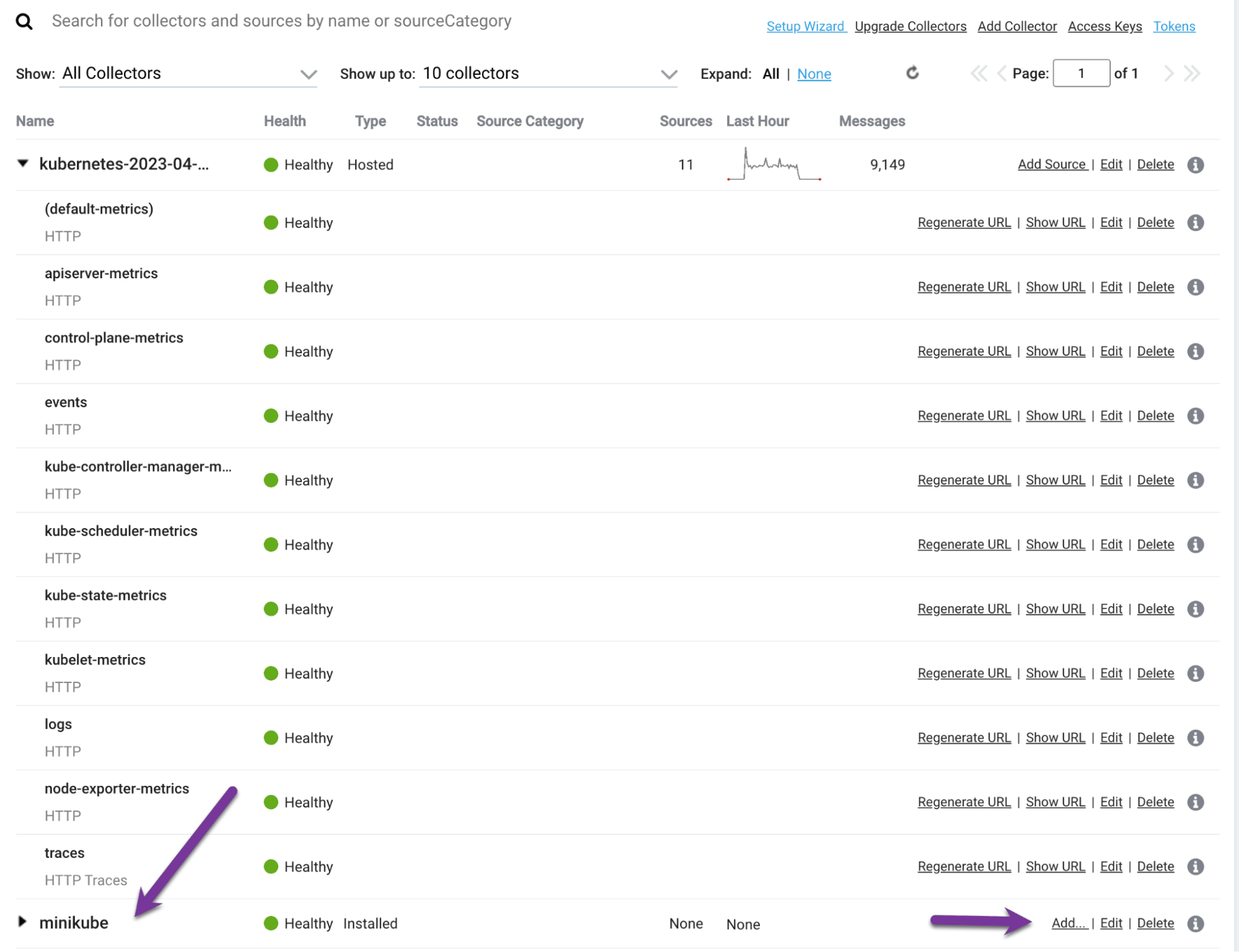The image size is (1239, 952).
Task: Open info icon for minikube collector
Action: click(x=1196, y=923)
